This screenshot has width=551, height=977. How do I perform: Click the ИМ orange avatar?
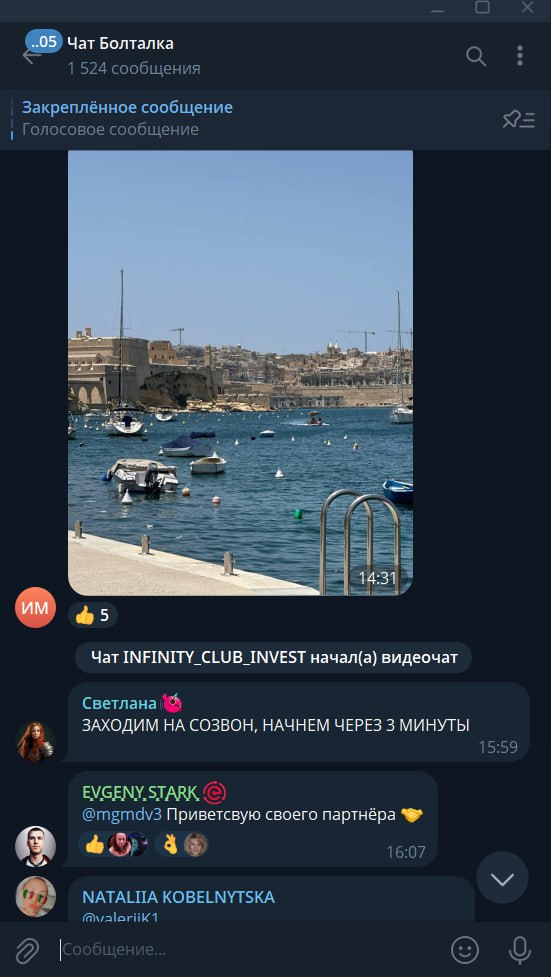(x=36, y=608)
